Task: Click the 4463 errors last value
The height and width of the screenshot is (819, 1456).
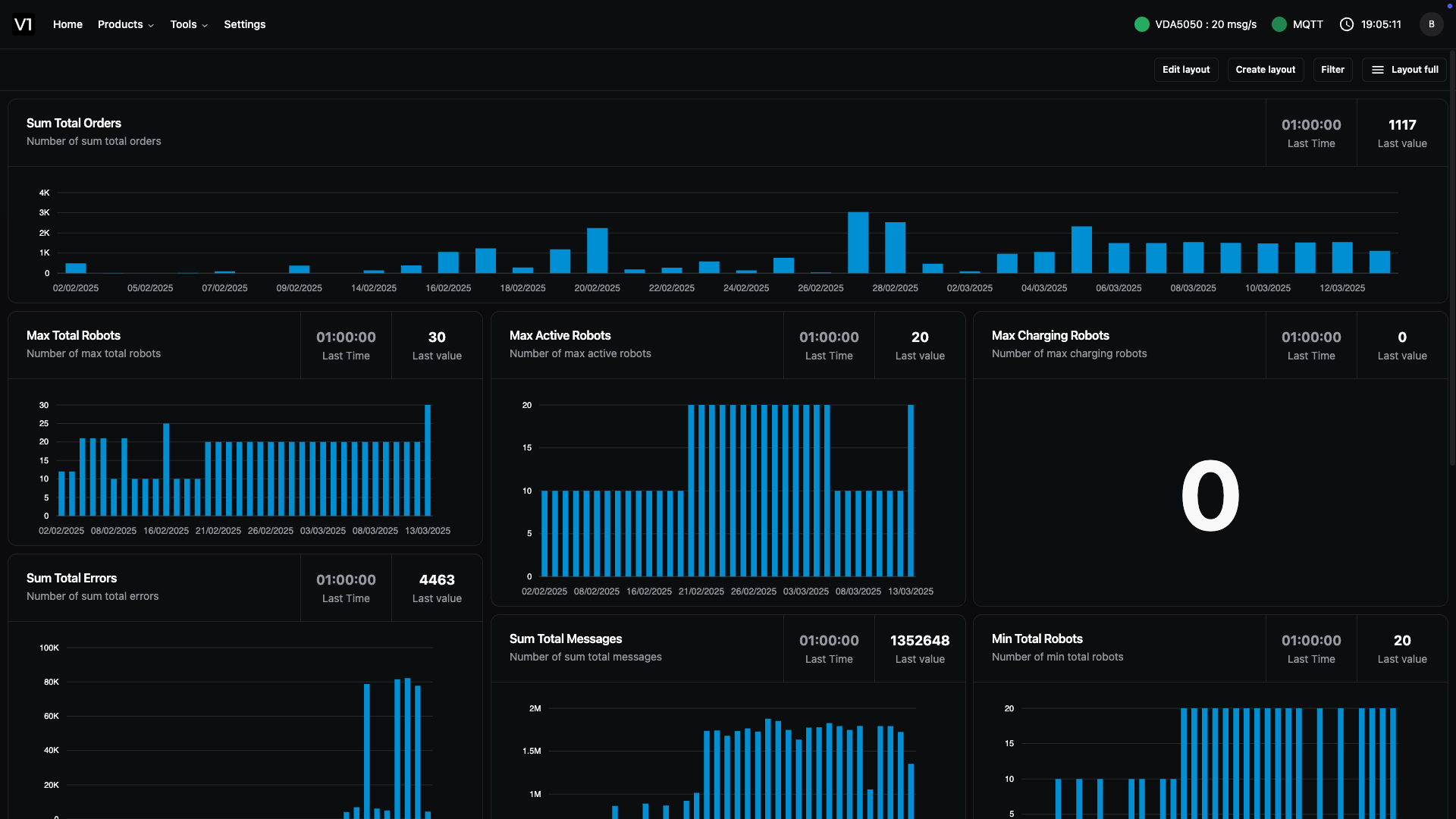Action: pyautogui.click(x=437, y=580)
